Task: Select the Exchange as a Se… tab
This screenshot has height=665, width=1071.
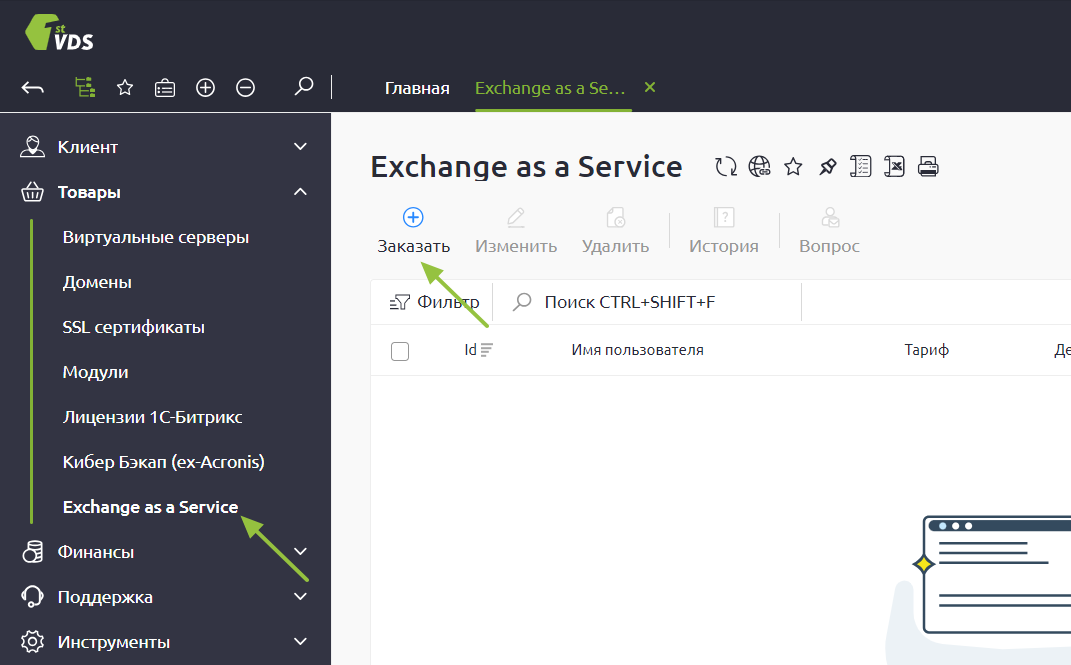Action: pyautogui.click(x=550, y=88)
